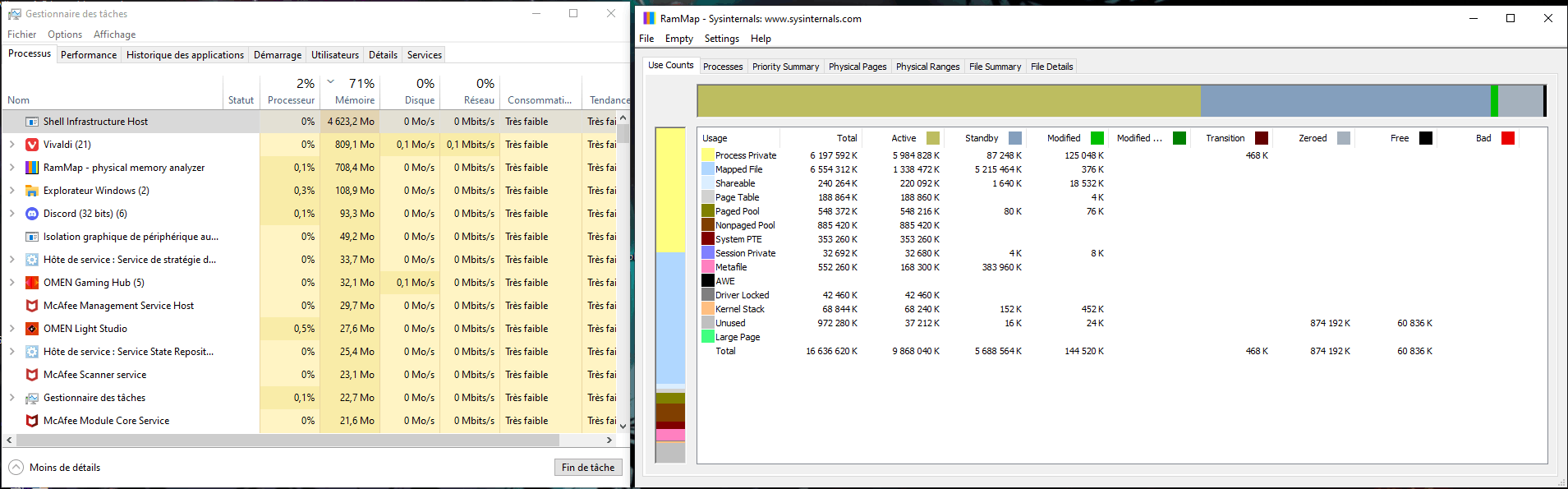The height and width of the screenshot is (489, 1568).
Task: Click the Service de stratégie gear icon
Action: [x=32, y=260]
